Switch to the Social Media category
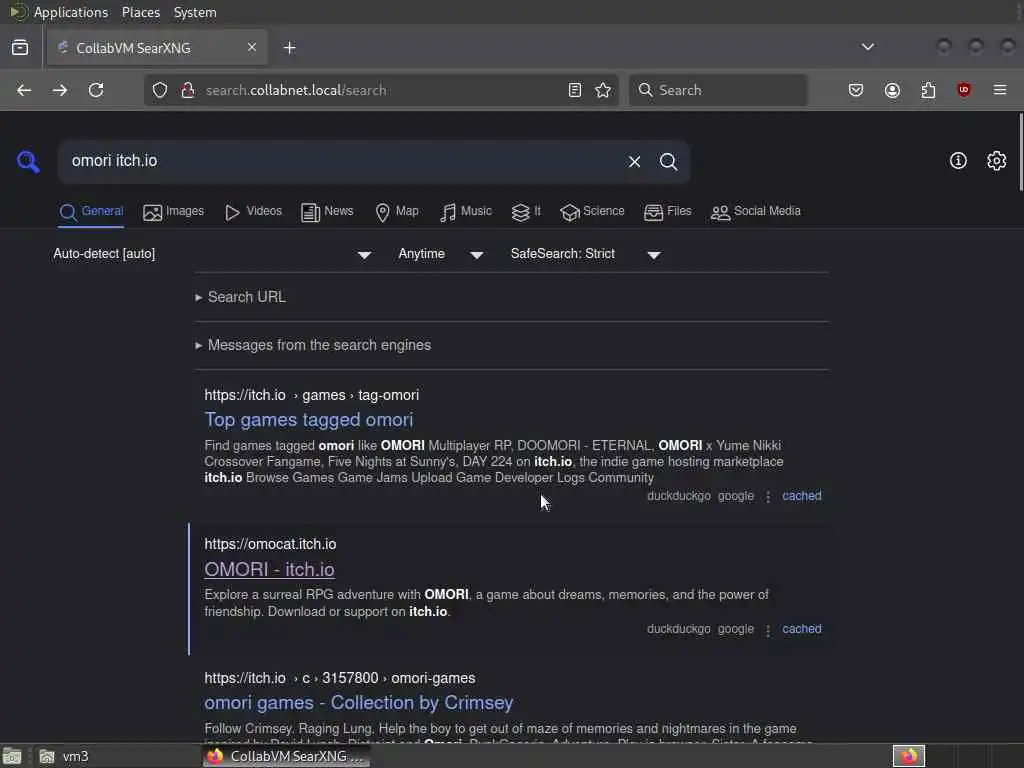The width and height of the screenshot is (1024, 768). point(756,212)
